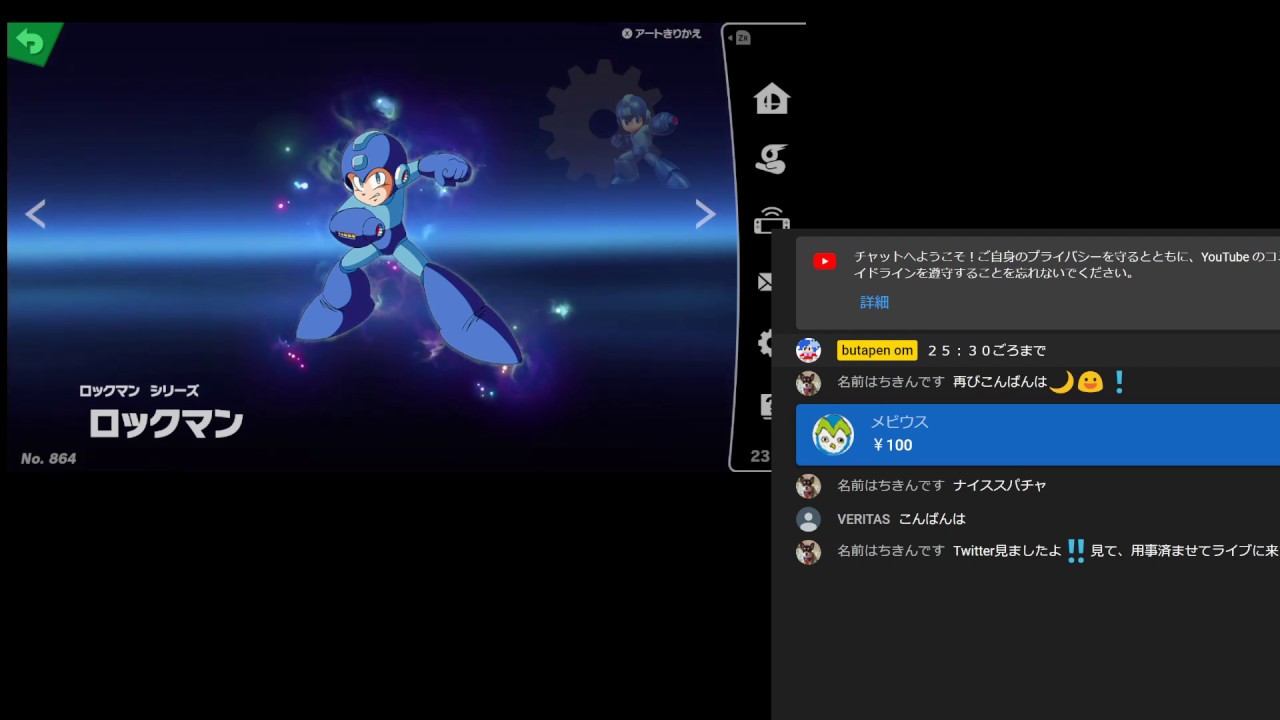Open the news envelope icon in sidebar
This screenshot has height=720, width=1280.
click(766, 282)
